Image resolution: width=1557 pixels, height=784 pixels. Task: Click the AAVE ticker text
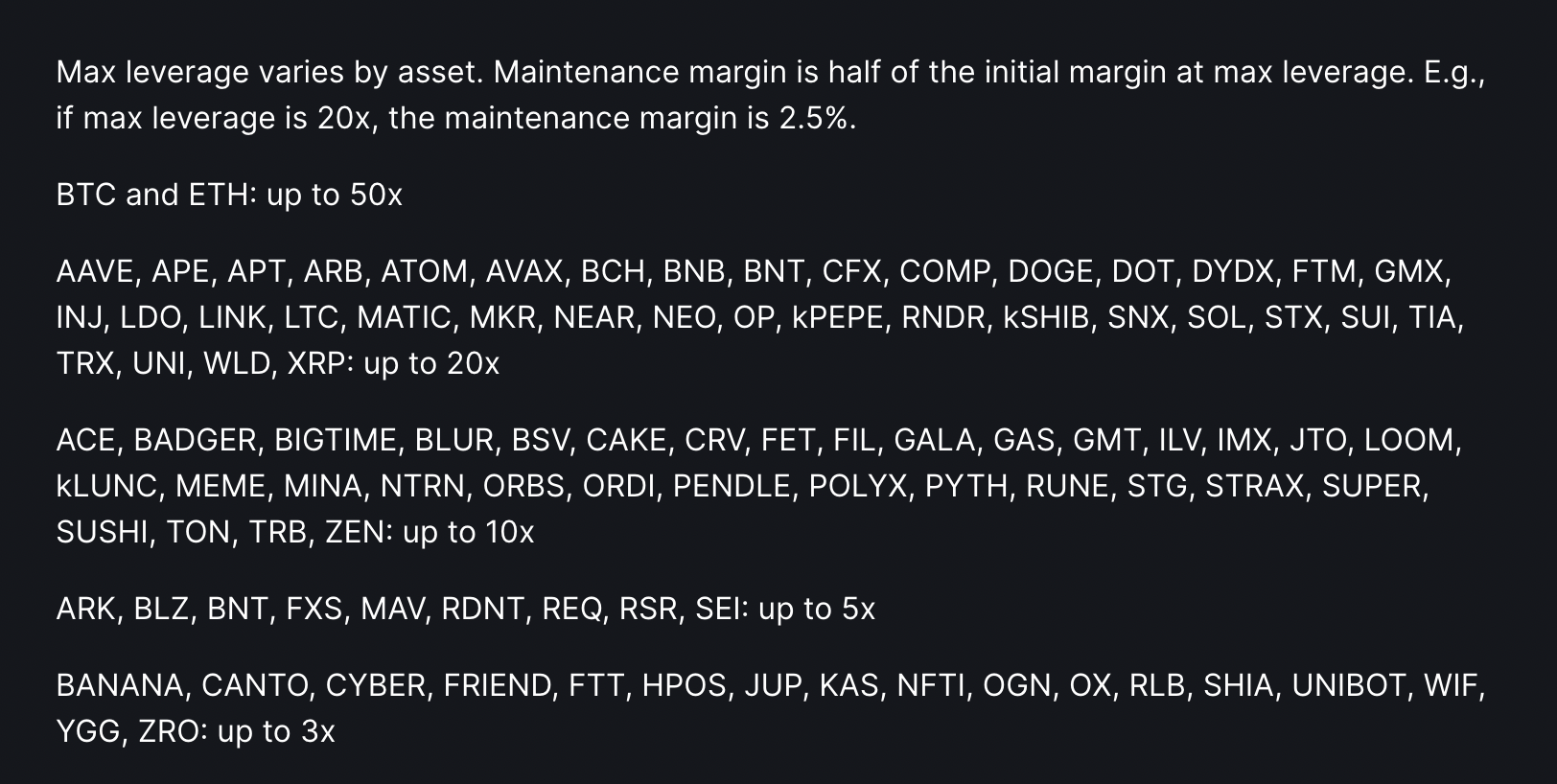pyautogui.click(x=94, y=271)
